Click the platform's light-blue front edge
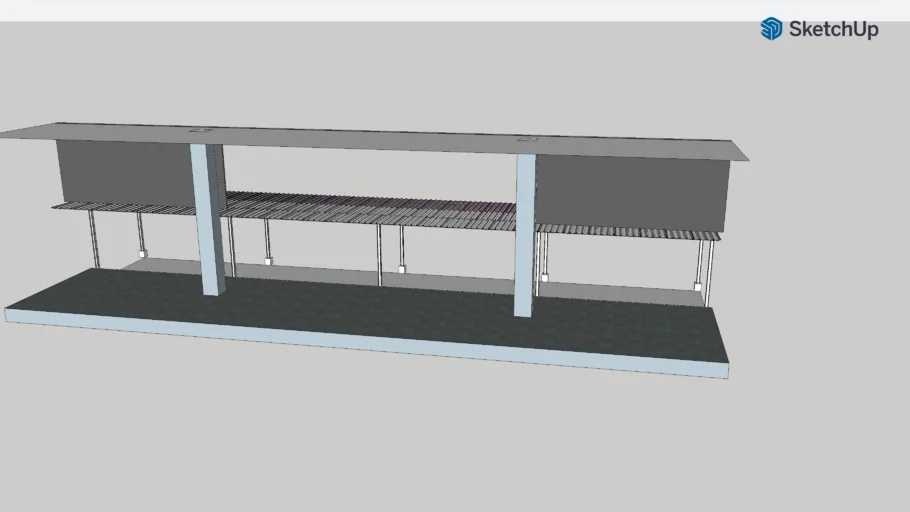Screen dimensions: 910x512 (x=360, y=344)
